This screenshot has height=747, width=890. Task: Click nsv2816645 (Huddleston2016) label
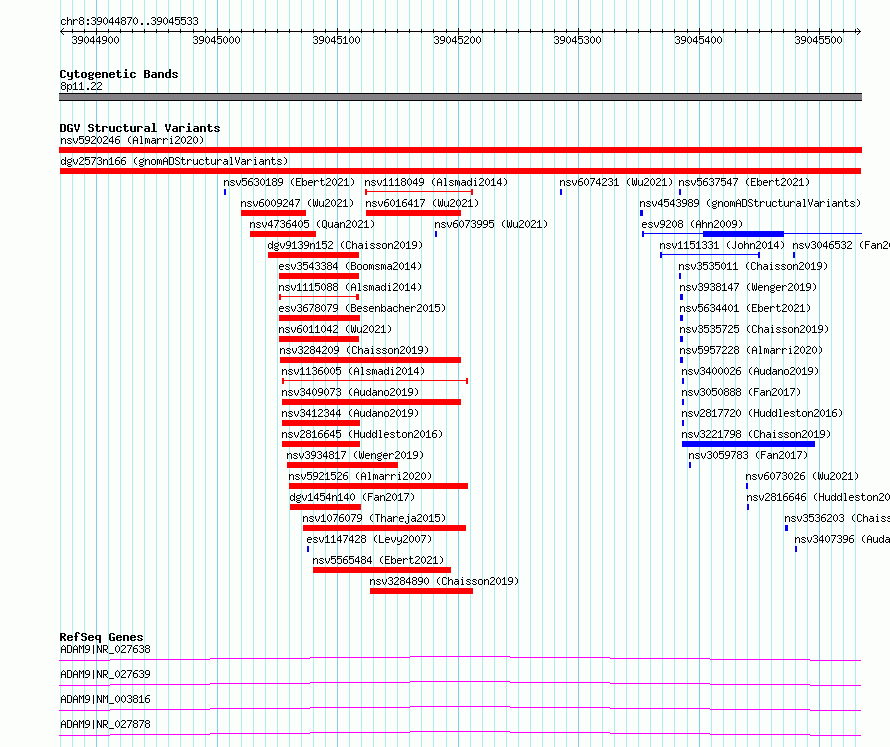pyautogui.click(x=362, y=434)
